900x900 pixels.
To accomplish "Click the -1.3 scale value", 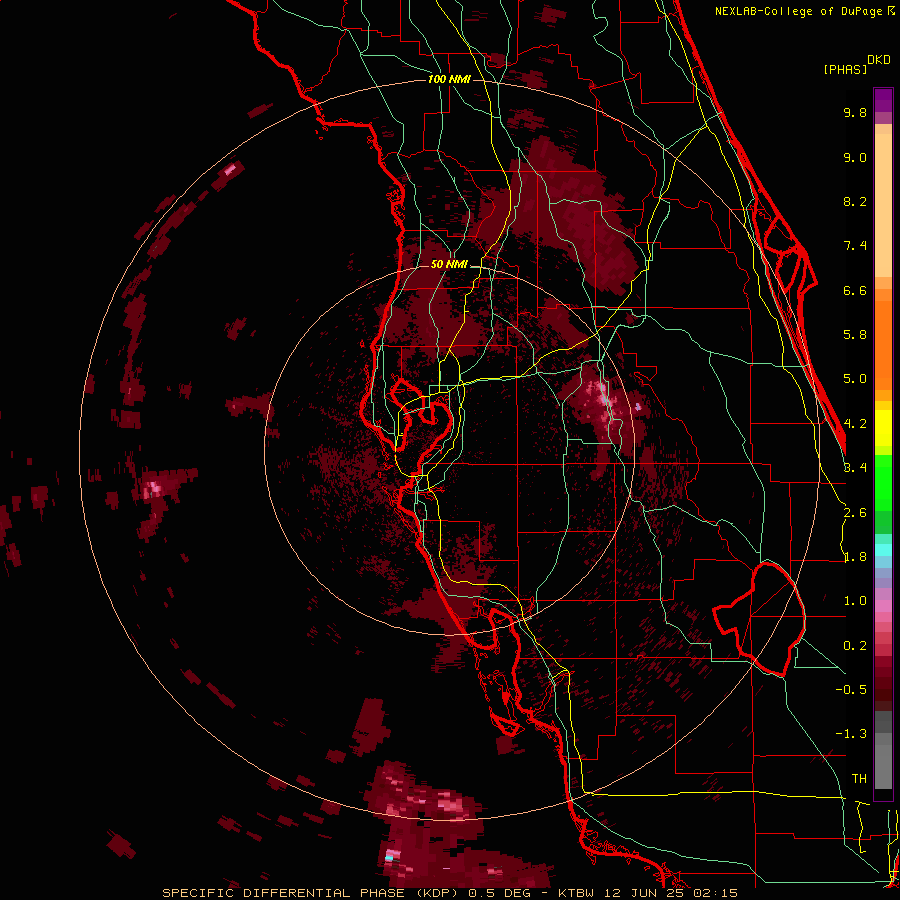I will 851,734.
